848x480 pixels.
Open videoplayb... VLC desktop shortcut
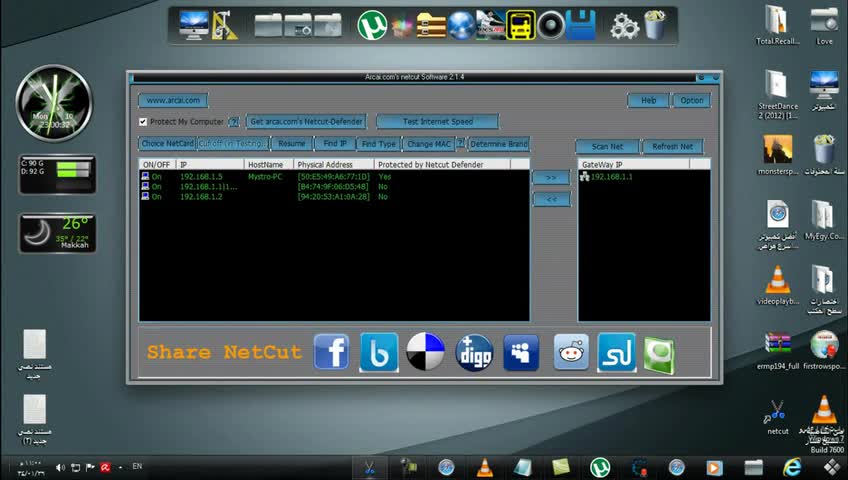tap(777, 285)
